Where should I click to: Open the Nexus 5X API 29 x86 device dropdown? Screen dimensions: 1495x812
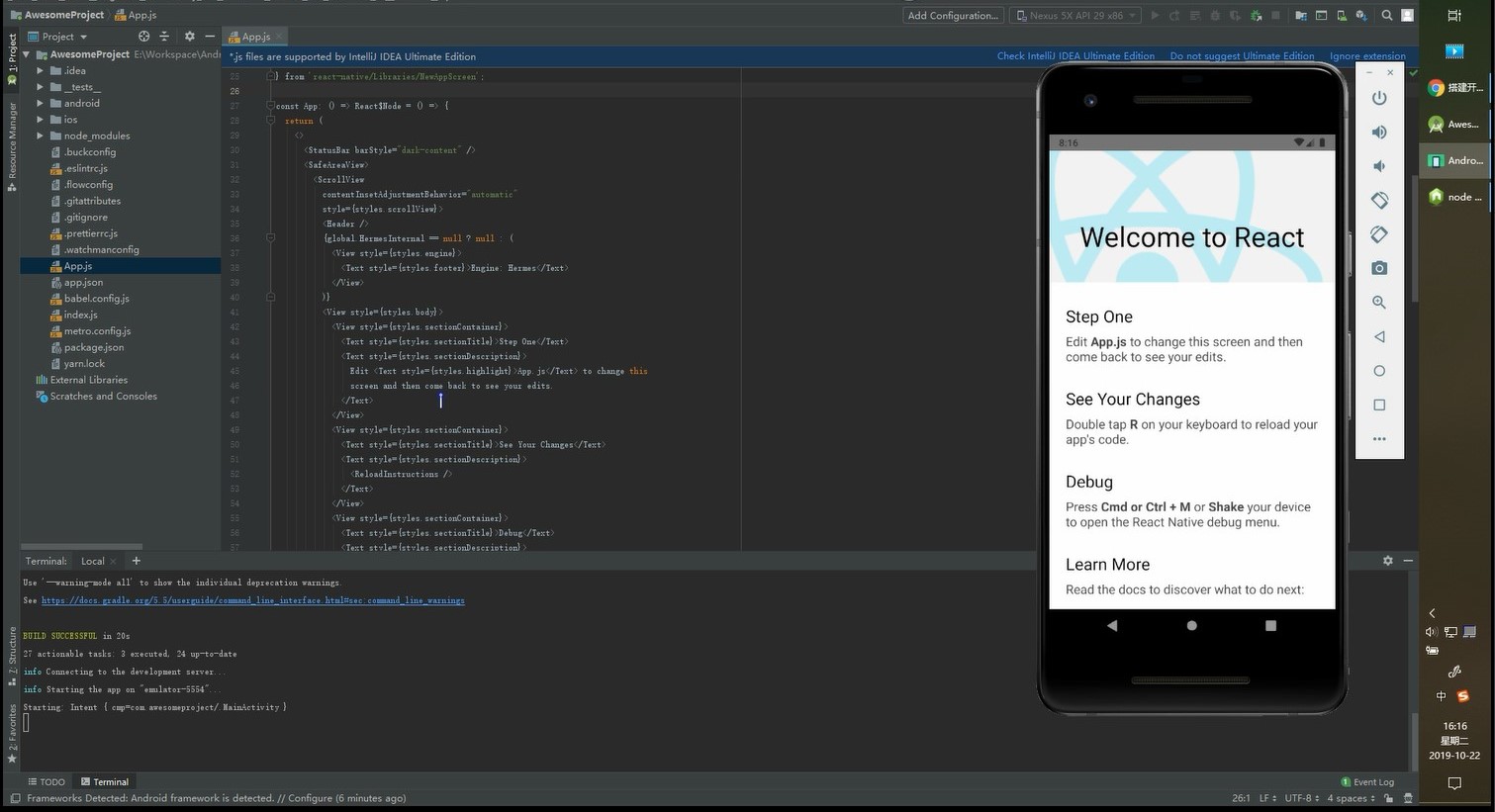1075,16
